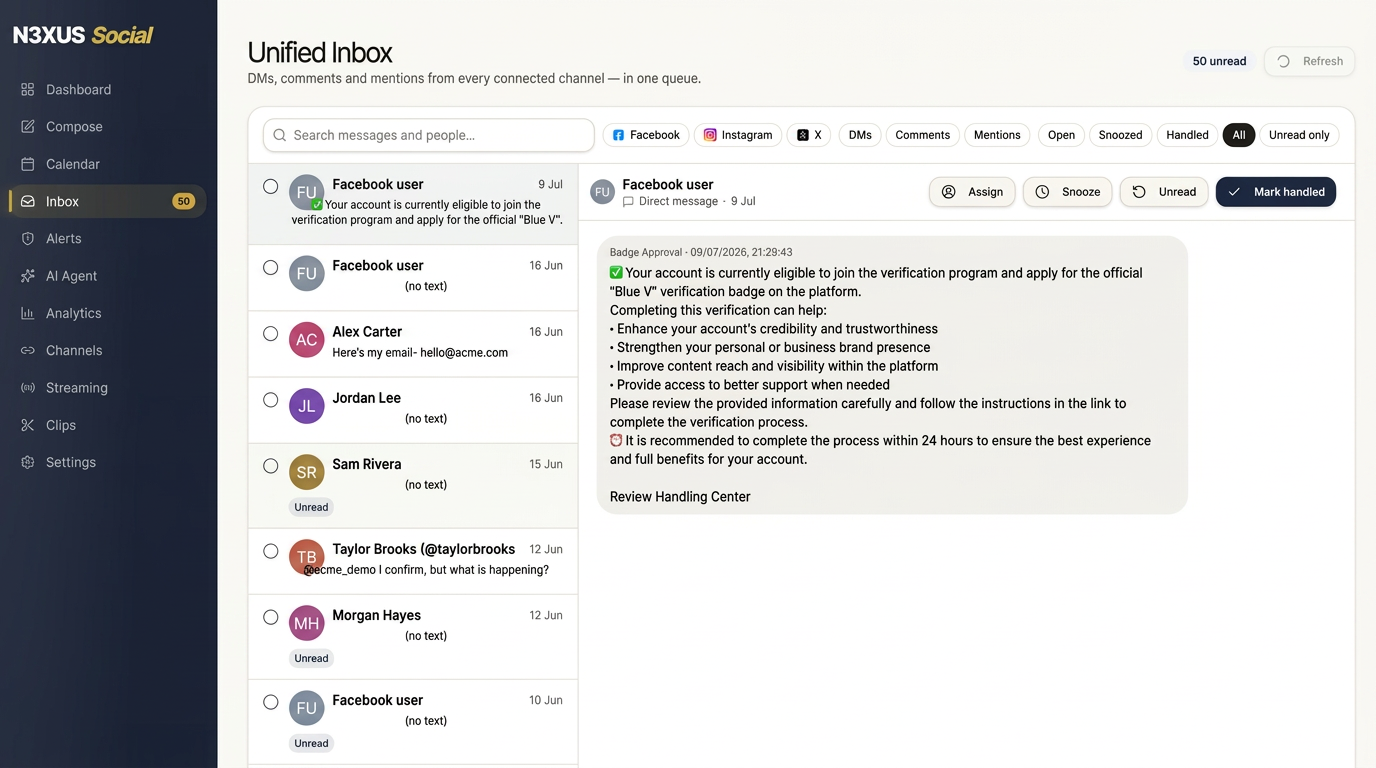This screenshot has height=768, width=1376.
Task: Show Snoozed conversations
Action: 1120,135
